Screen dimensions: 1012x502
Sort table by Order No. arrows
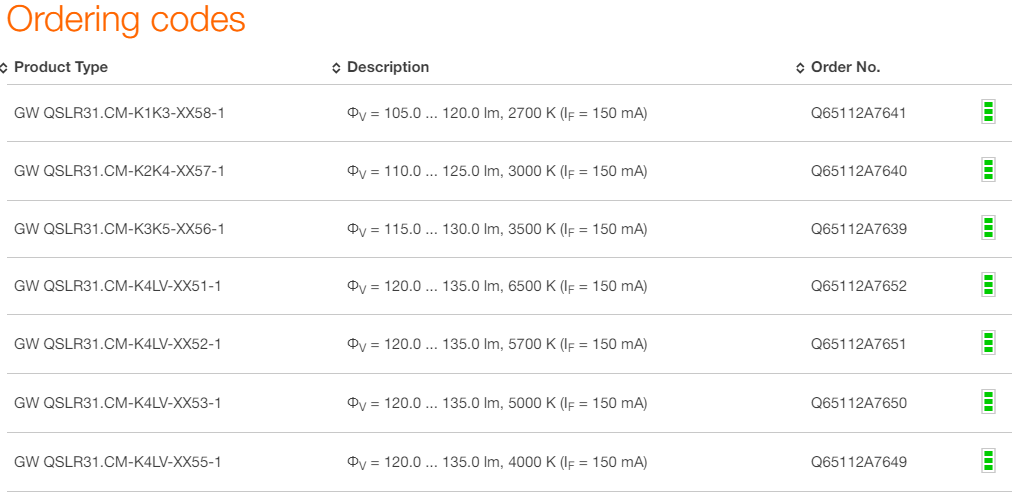tap(800, 68)
